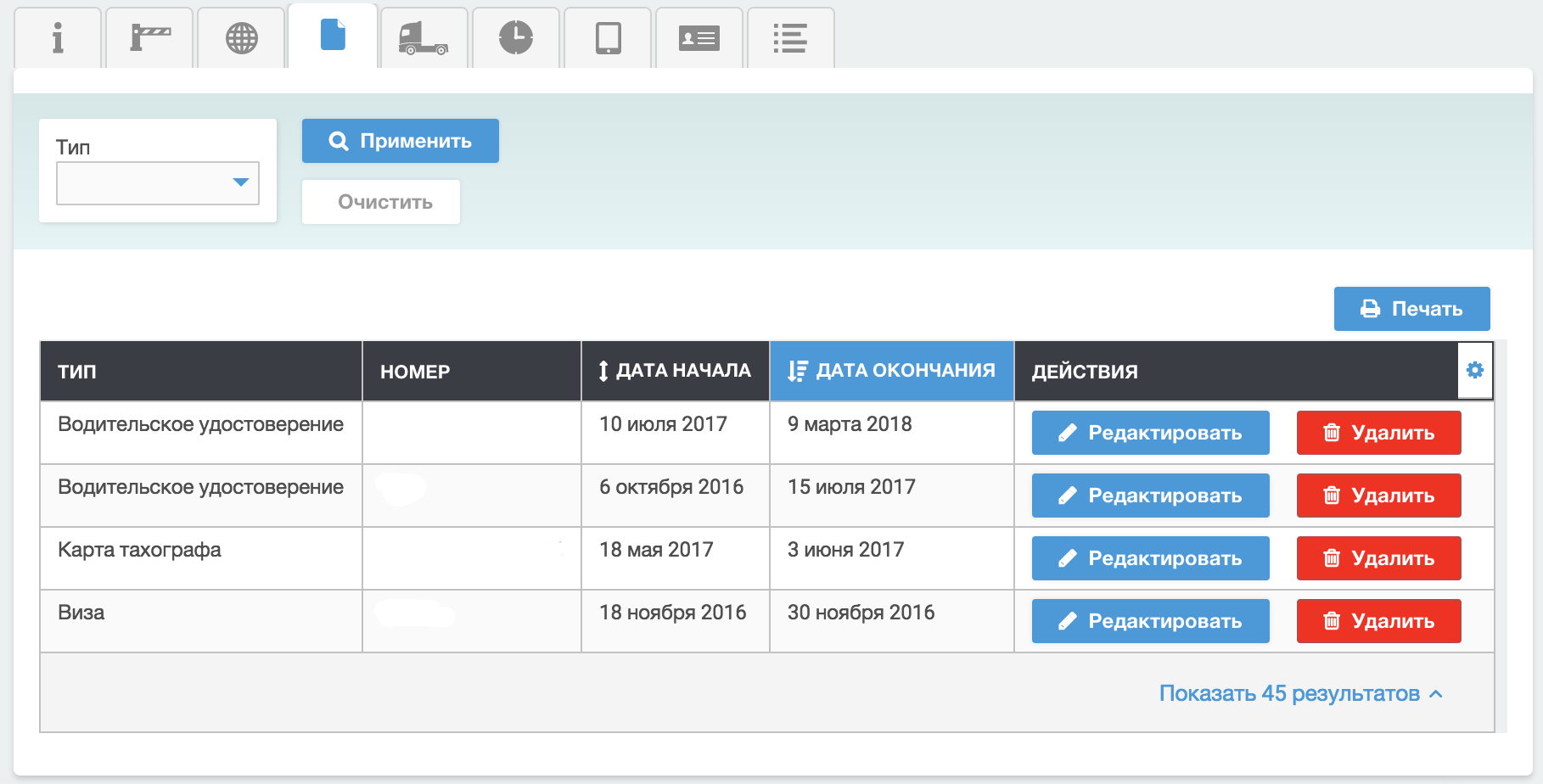Image resolution: width=1543 pixels, height=784 pixels.
Task: Edit the Карта тахографа row
Action: [x=1150, y=558]
